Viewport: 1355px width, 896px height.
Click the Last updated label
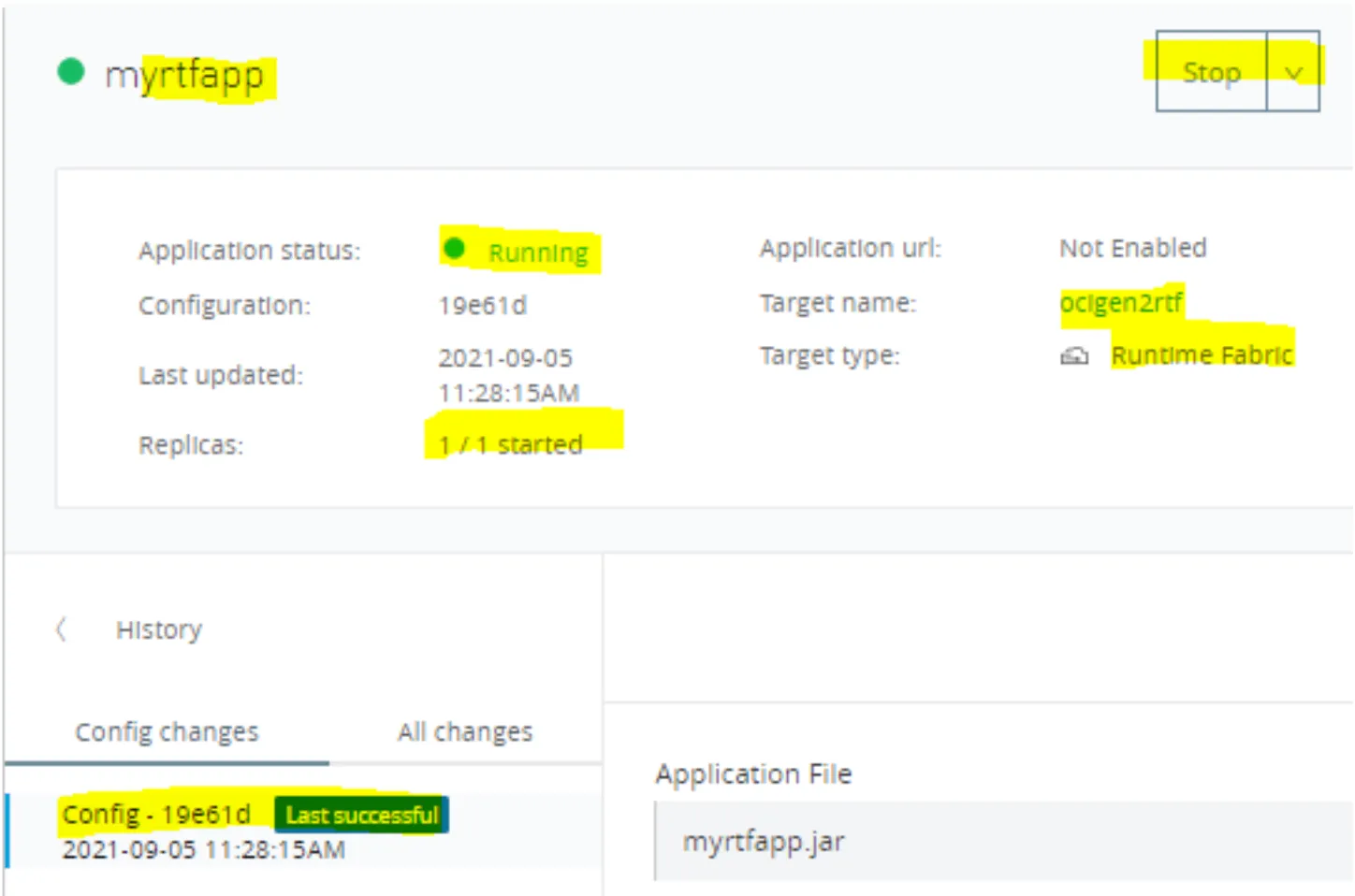click(x=221, y=375)
